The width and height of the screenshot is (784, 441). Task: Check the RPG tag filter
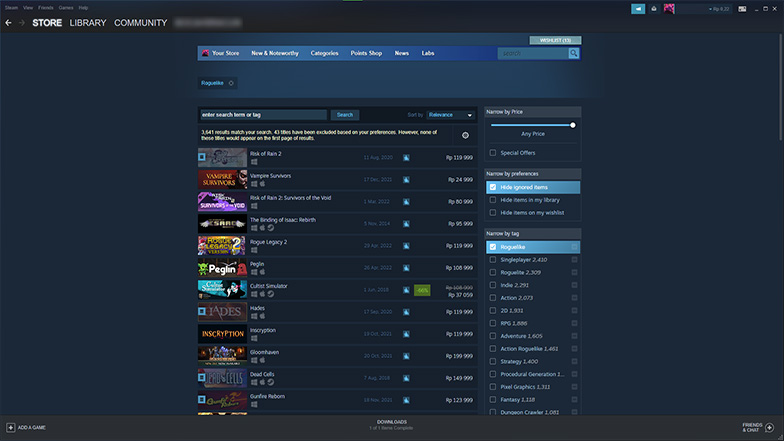pos(493,324)
